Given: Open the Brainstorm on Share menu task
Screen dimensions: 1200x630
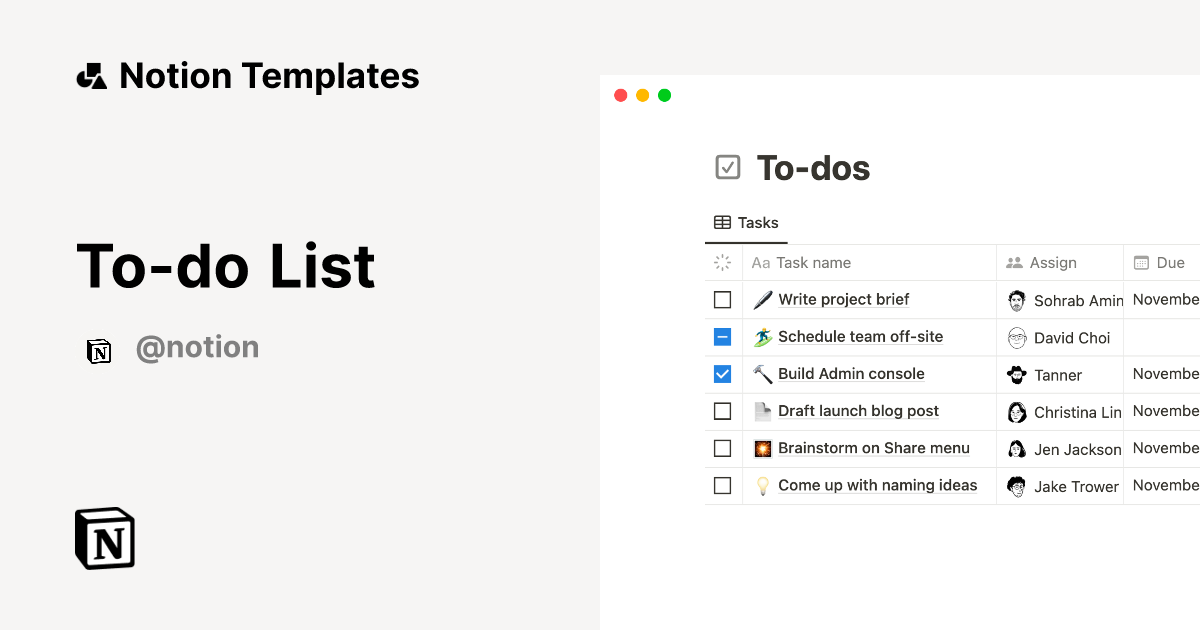Looking at the screenshot, I should click(874, 448).
